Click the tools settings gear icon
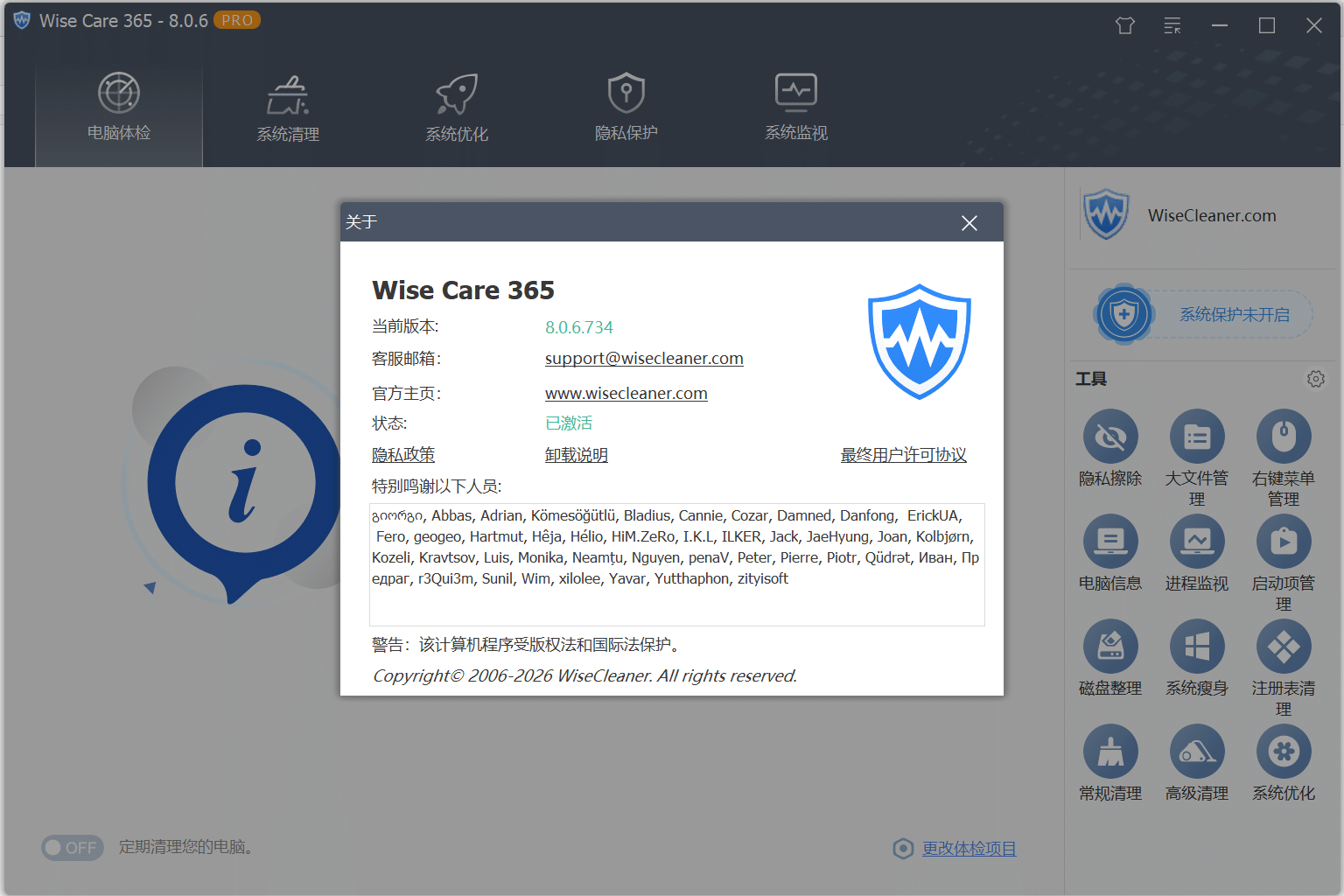The width and height of the screenshot is (1344, 896). [x=1316, y=379]
